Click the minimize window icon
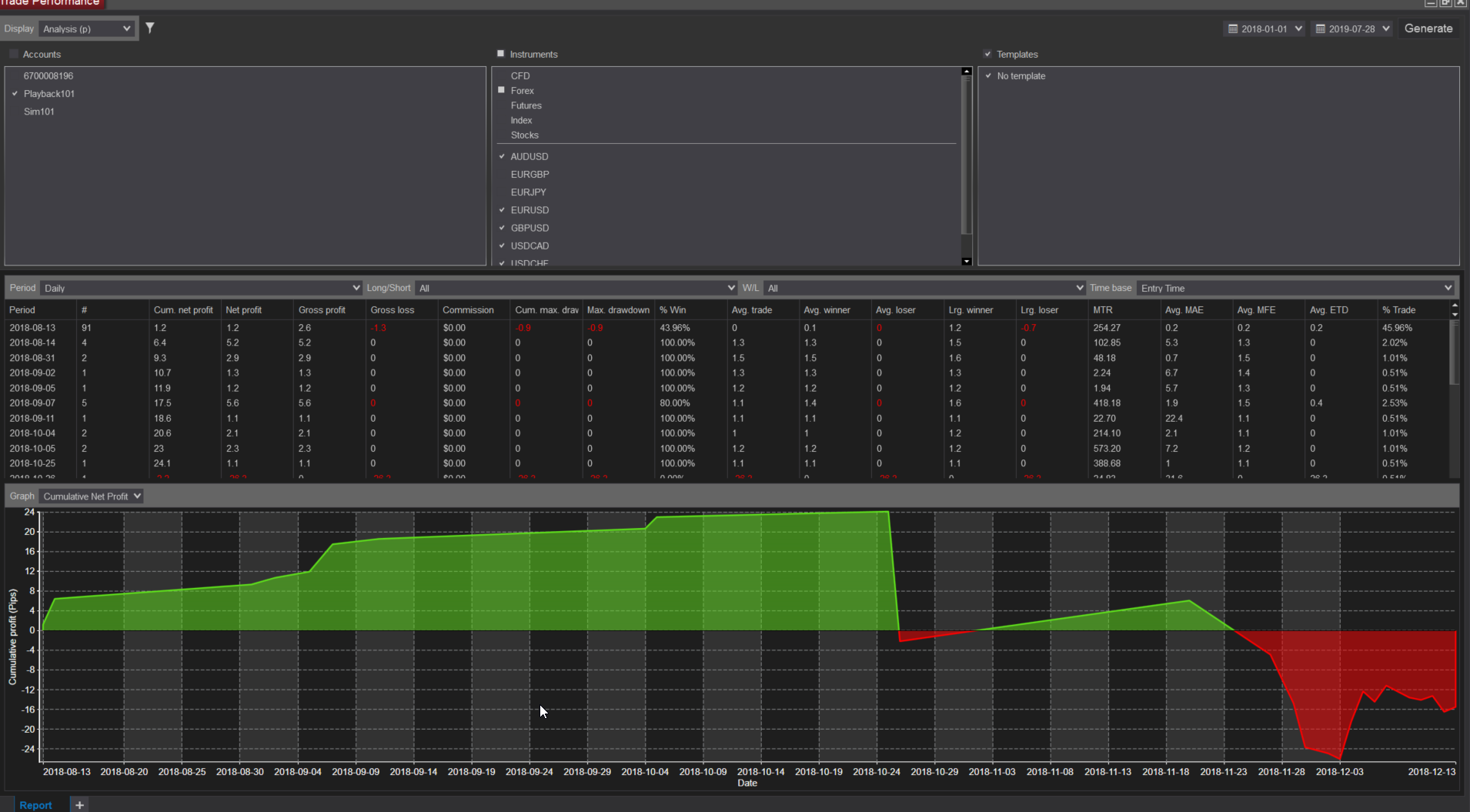This screenshot has height=812, width=1470. (x=1430, y=3)
